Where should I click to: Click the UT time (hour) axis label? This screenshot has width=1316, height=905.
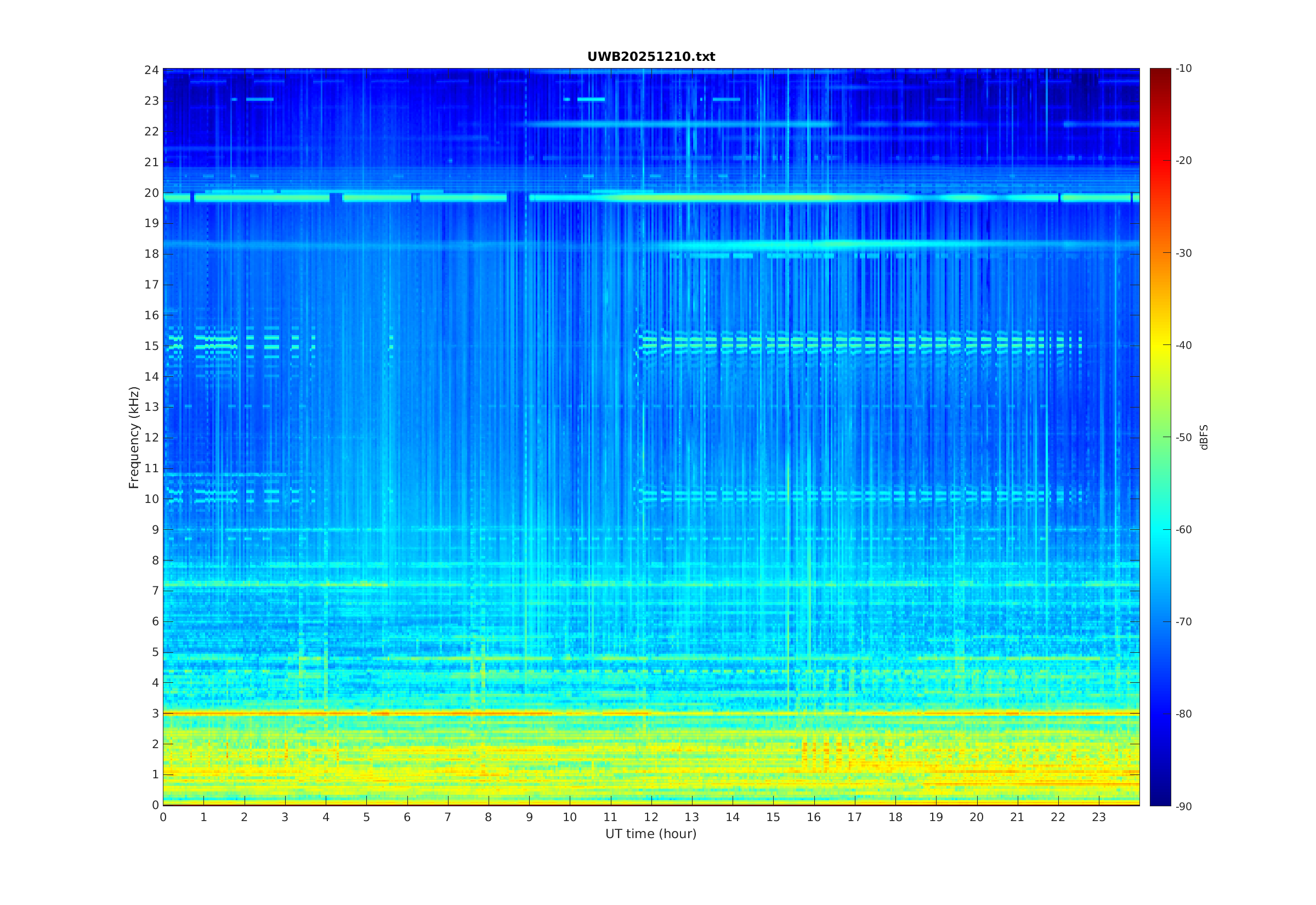[651, 834]
